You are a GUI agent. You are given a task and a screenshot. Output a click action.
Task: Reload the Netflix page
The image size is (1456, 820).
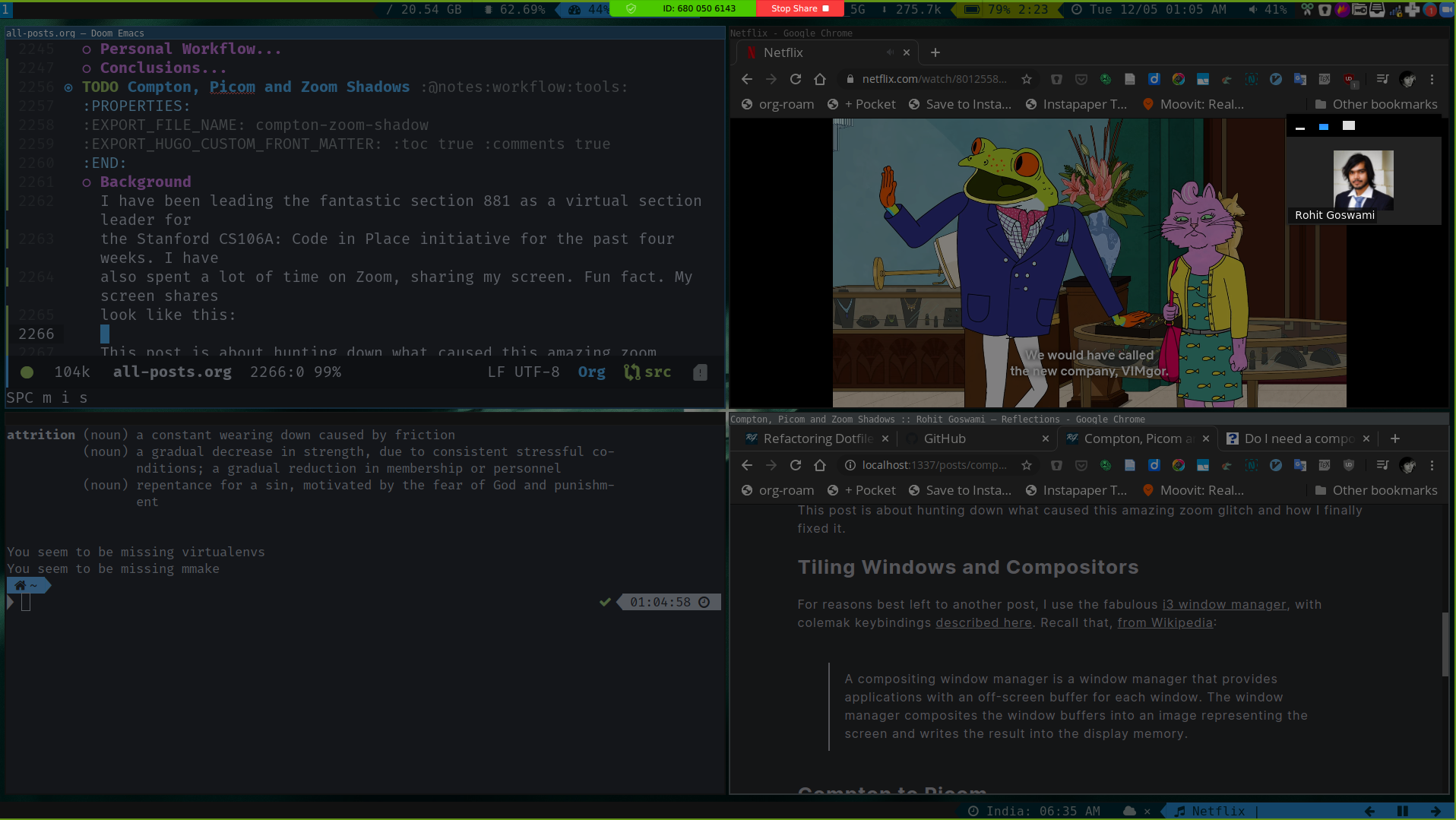pyautogui.click(x=796, y=79)
